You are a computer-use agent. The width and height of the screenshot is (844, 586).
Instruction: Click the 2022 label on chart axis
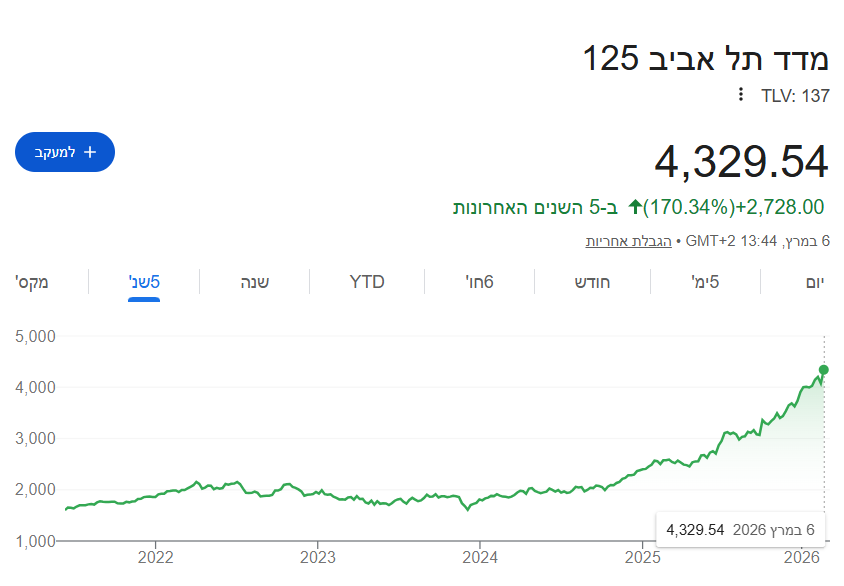coord(156,556)
